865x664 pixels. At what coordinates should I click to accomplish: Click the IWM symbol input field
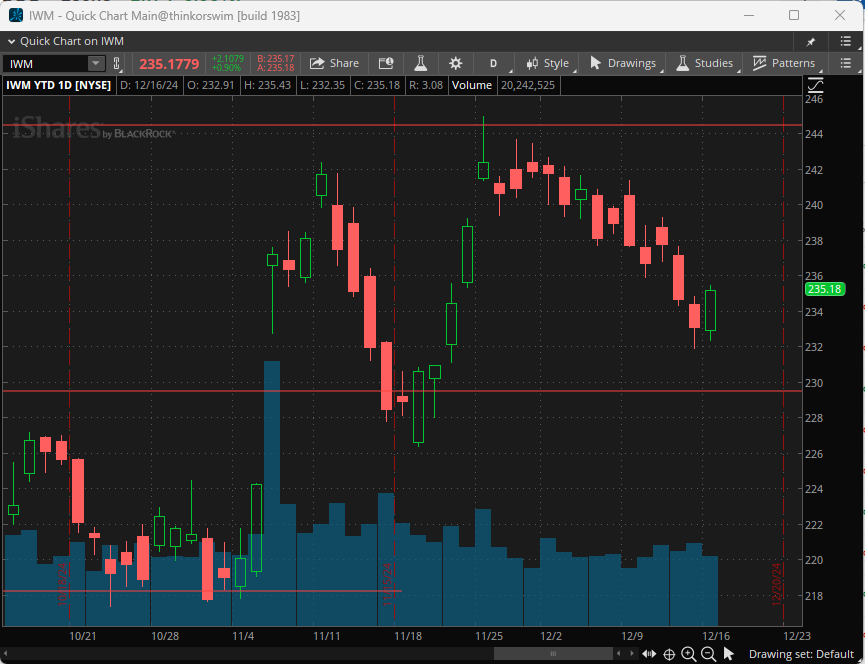46,63
